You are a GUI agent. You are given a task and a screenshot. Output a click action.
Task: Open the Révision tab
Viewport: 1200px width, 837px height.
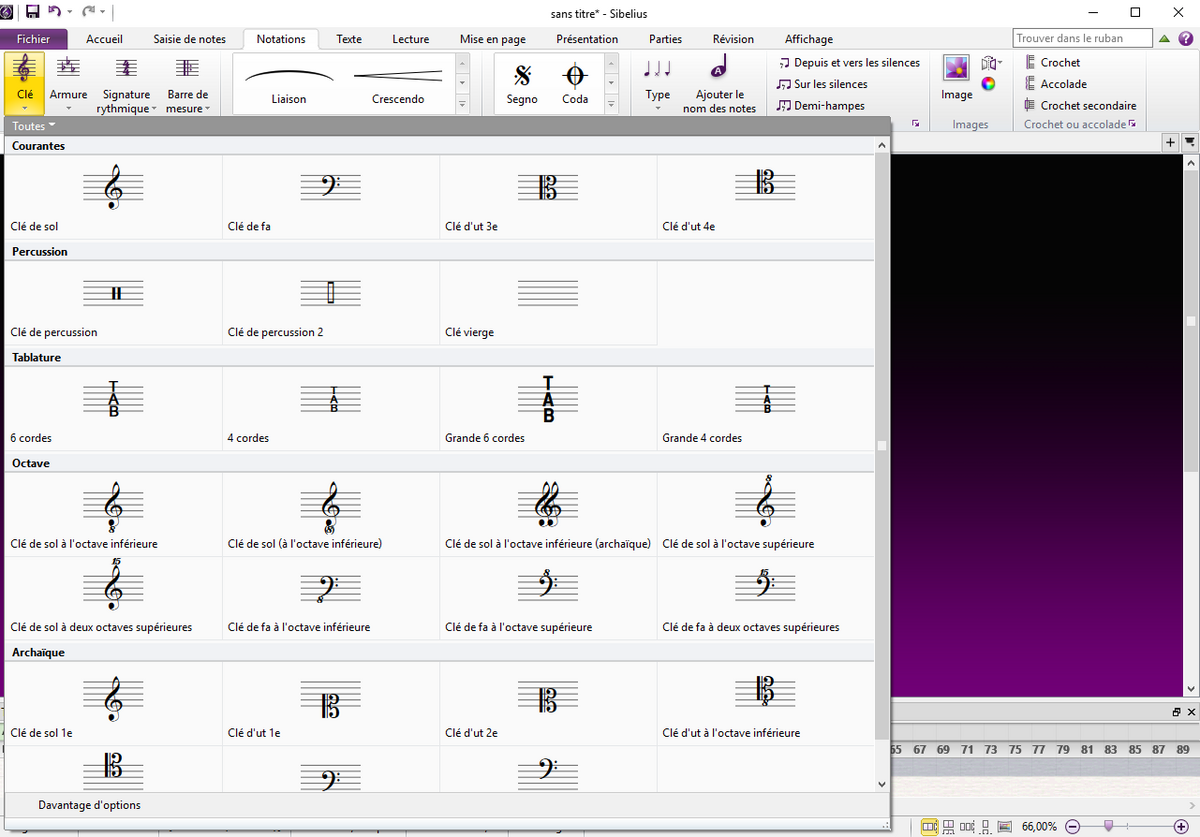pyautogui.click(x=733, y=39)
